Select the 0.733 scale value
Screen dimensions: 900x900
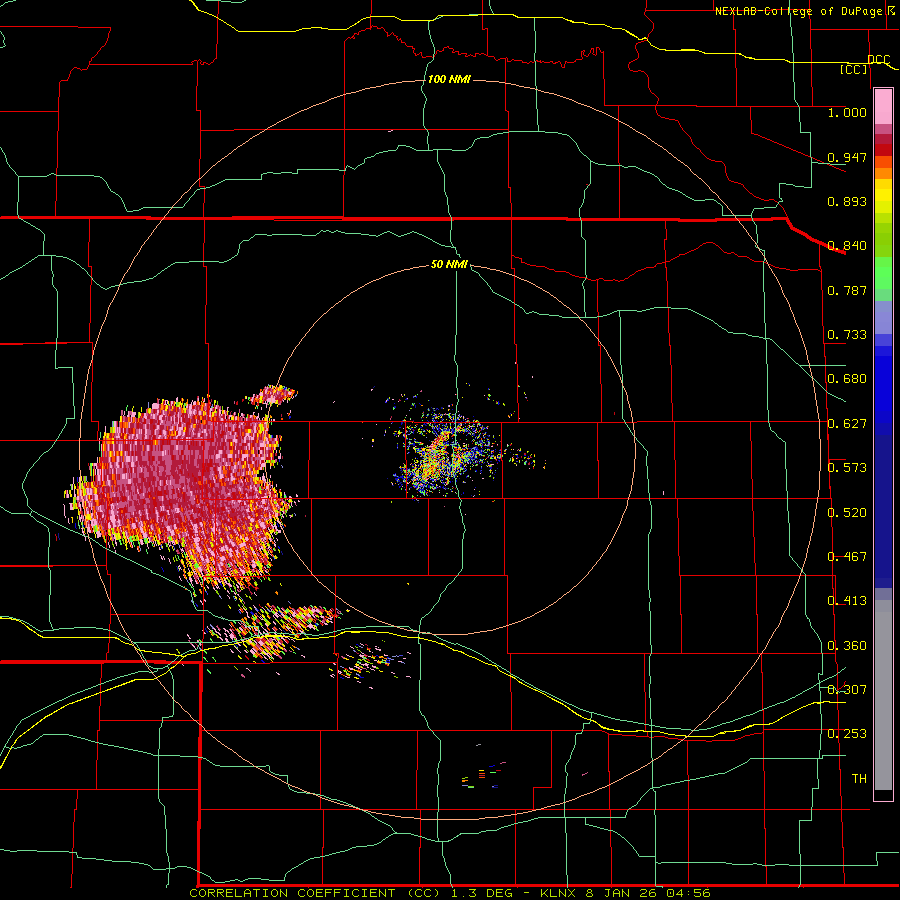click(847, 335)
